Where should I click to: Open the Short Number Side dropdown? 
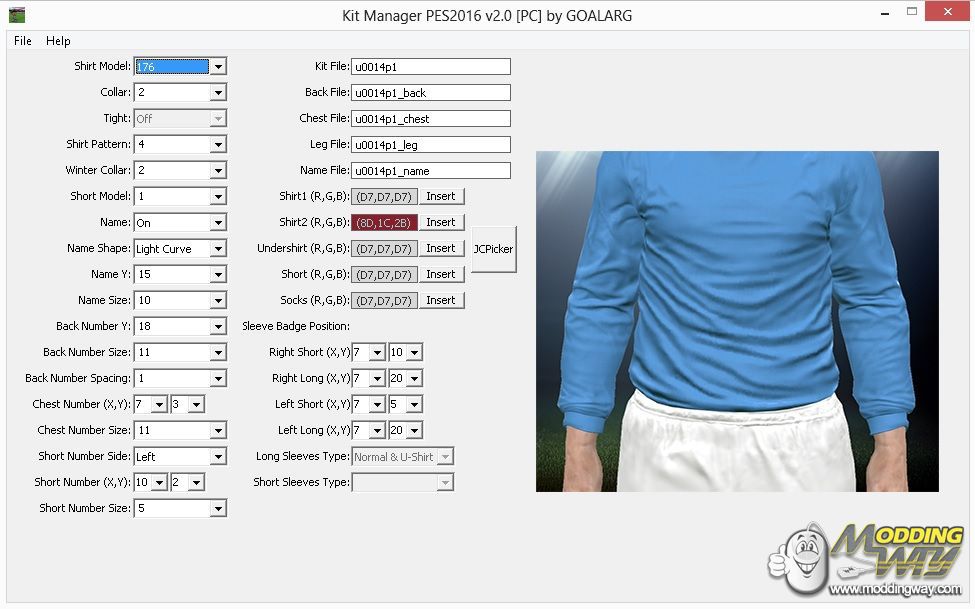pos(218,457)
